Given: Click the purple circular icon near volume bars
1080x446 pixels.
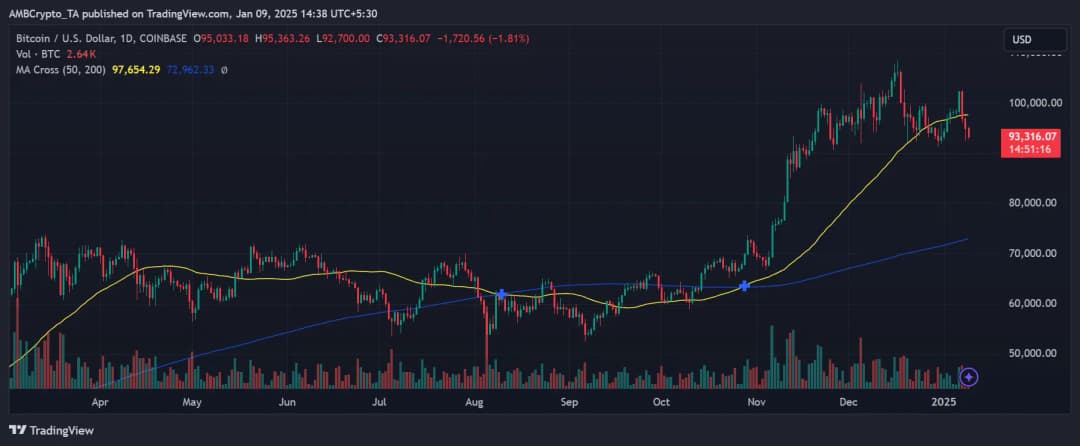Looking at the screenshot, I should [x=967, y=376].
